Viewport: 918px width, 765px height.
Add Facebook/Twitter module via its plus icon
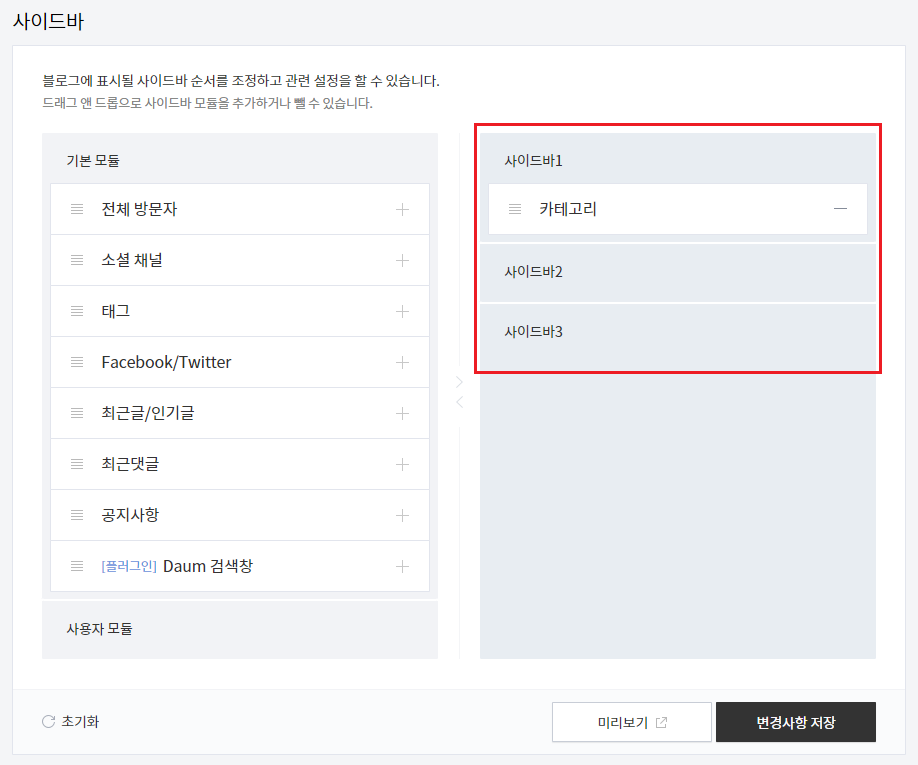(402, 362)
